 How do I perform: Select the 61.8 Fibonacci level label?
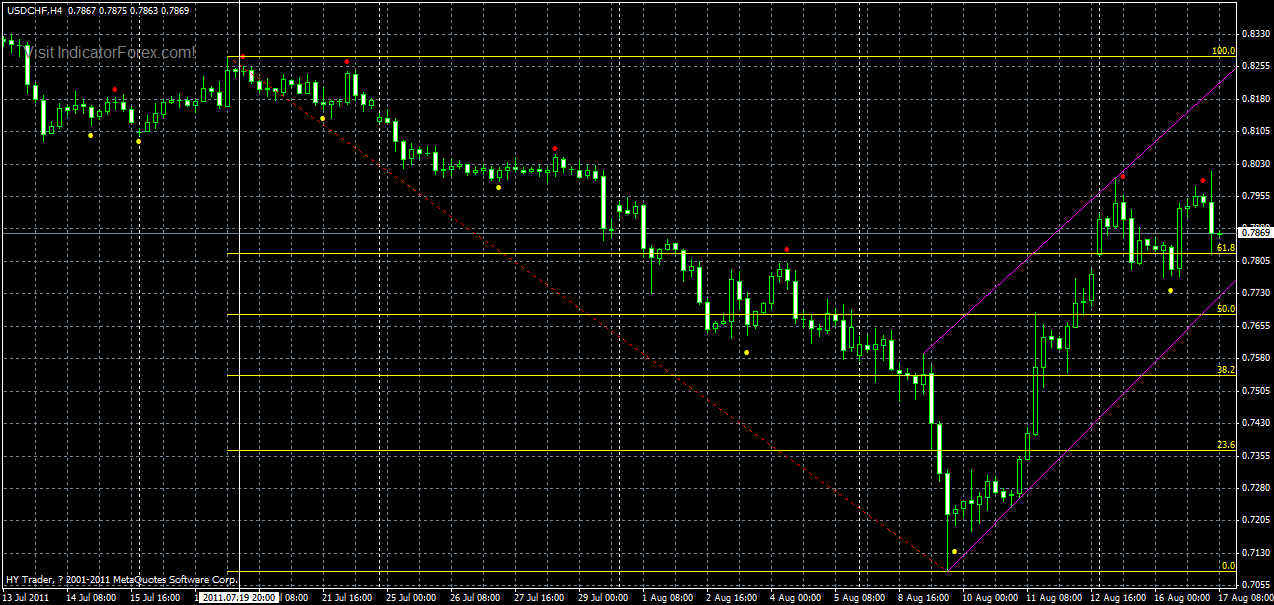[x=1226, y=247]
